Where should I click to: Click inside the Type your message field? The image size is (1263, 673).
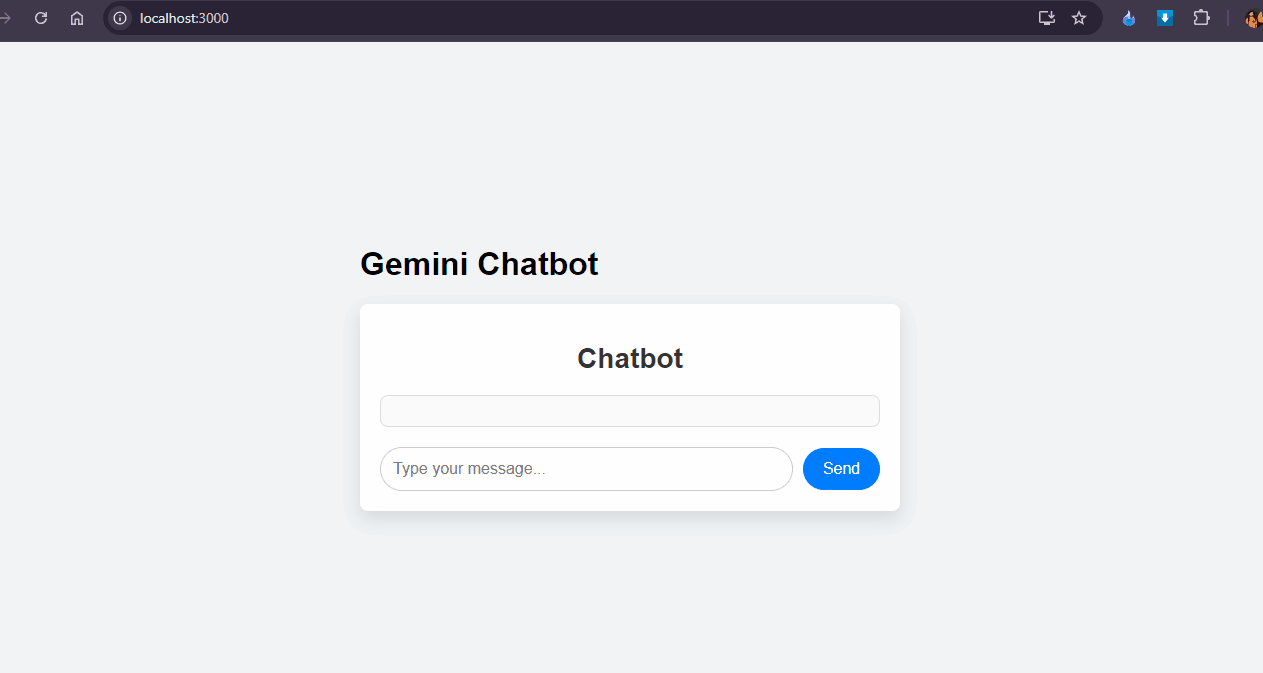point(586,468)
